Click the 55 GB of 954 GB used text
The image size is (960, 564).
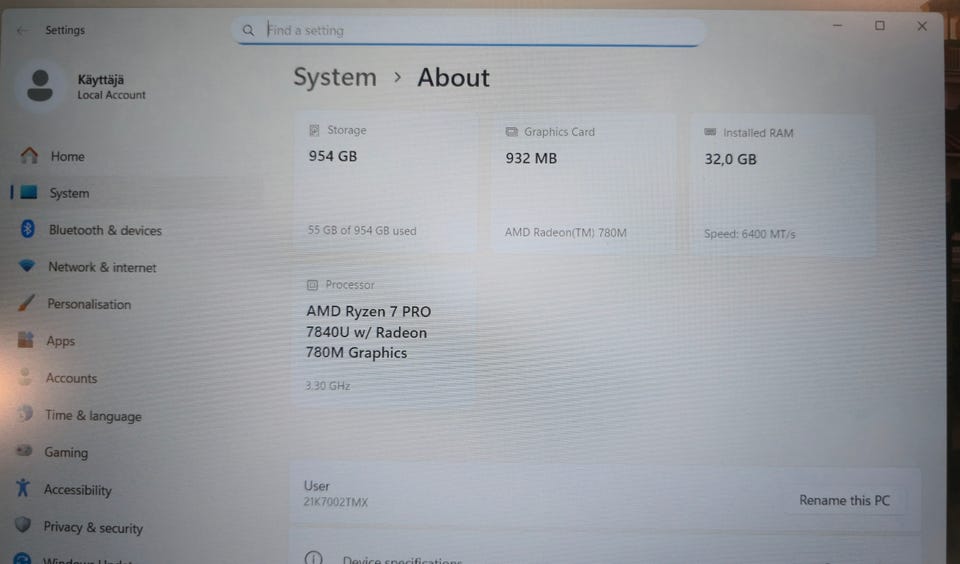[x=362, y=231]
